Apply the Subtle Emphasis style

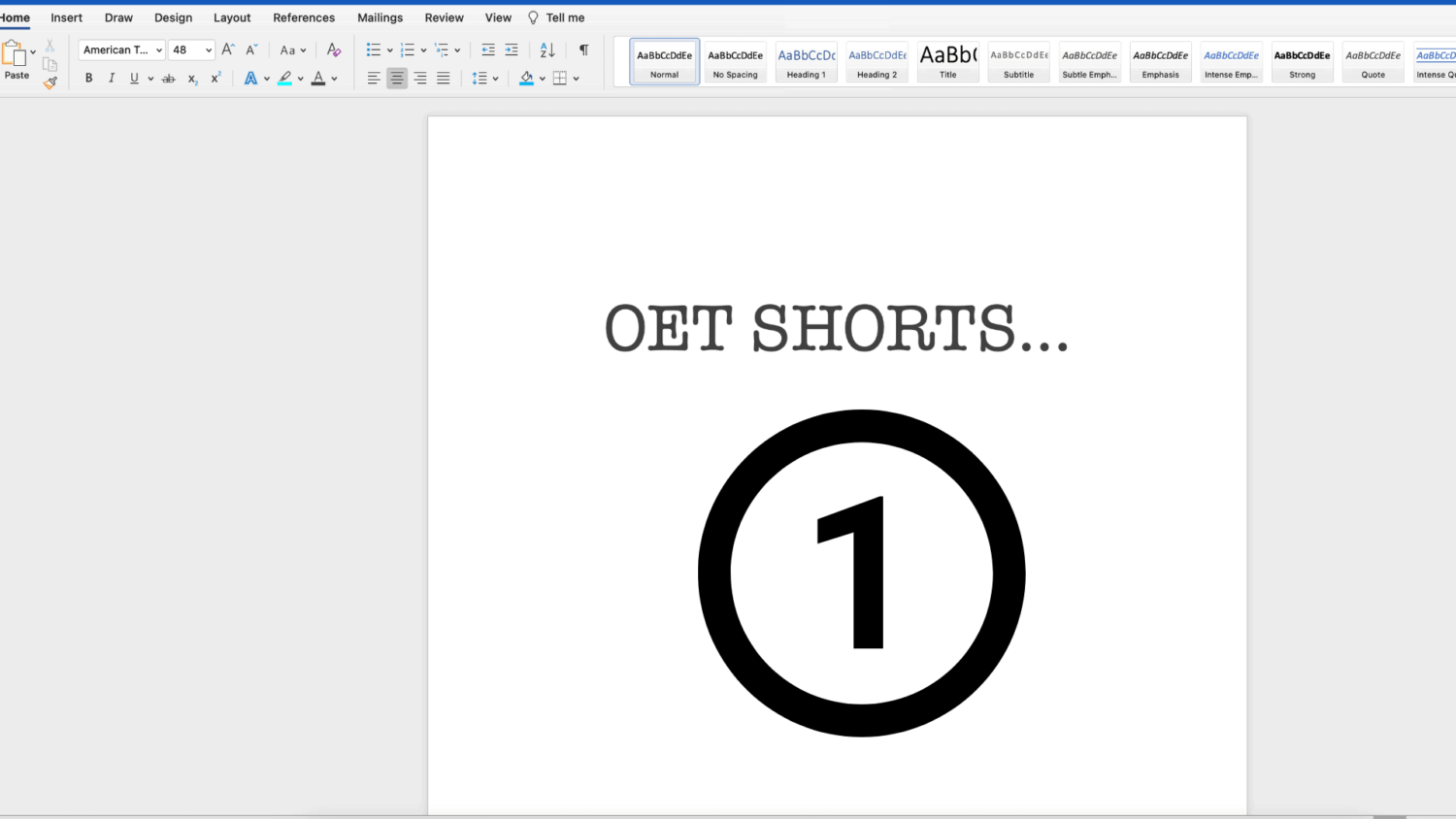tap(1090, 62)
